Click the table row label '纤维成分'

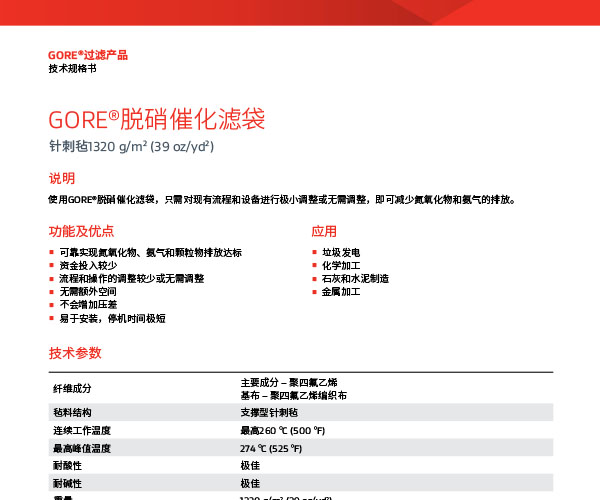click(72, 389)
